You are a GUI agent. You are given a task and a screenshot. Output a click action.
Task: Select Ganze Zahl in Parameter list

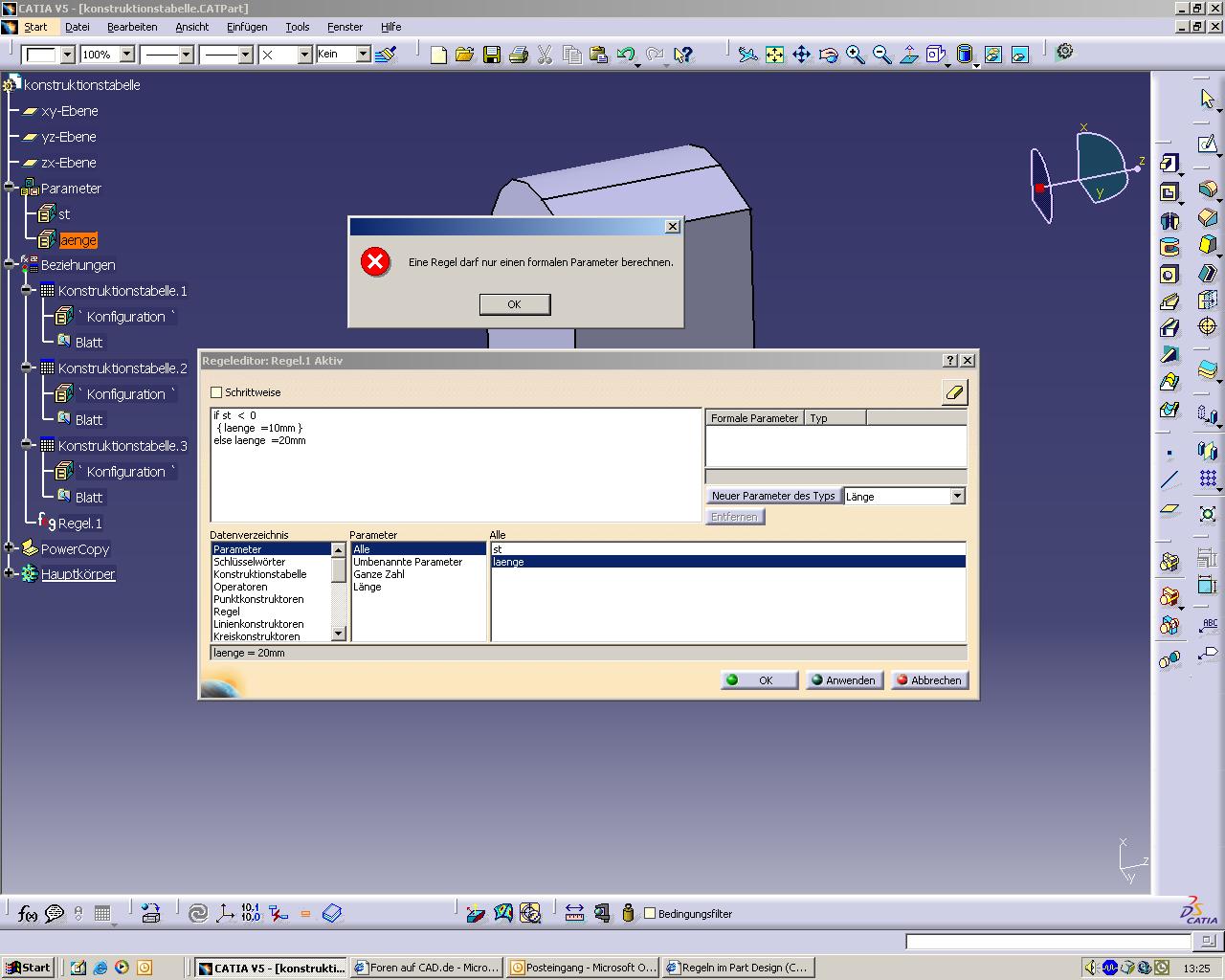(x=379, y=574)
